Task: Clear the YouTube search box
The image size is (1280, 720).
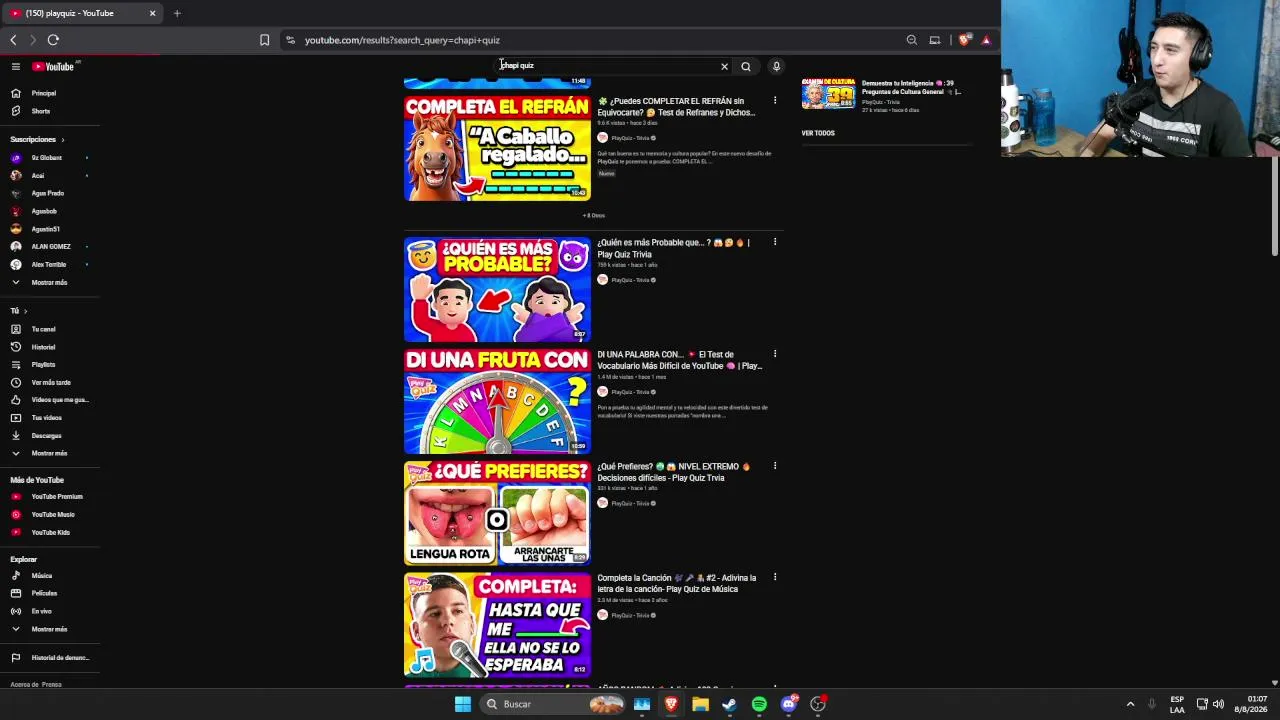Action: (x=724, y=67)
